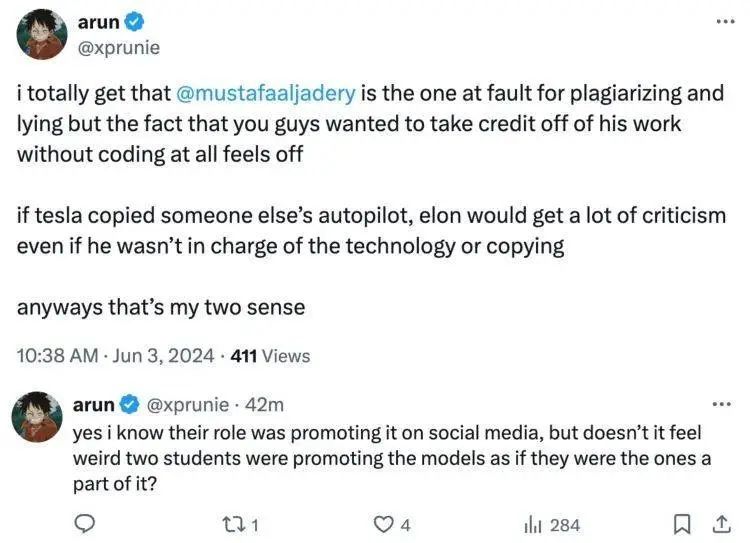Open more options menu on reply
The image size is (750, 543).
pos(720,404)
